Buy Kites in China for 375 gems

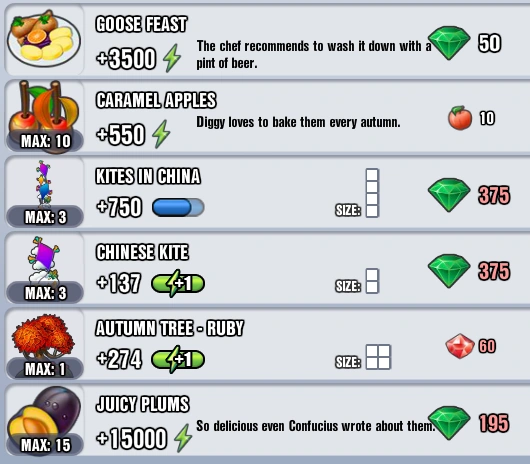coord(469,195)
